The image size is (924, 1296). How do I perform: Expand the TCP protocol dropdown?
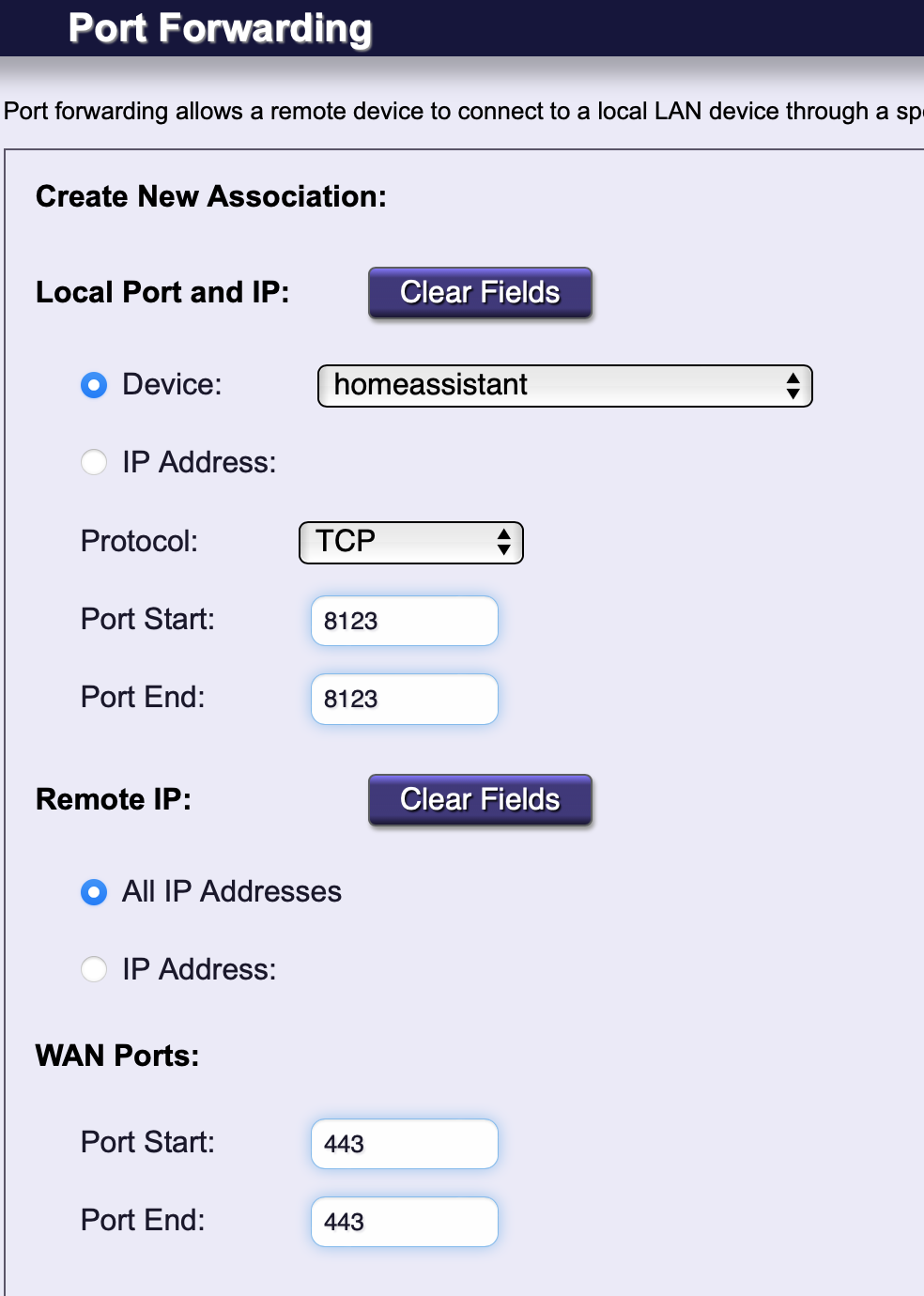pos(410,543)
